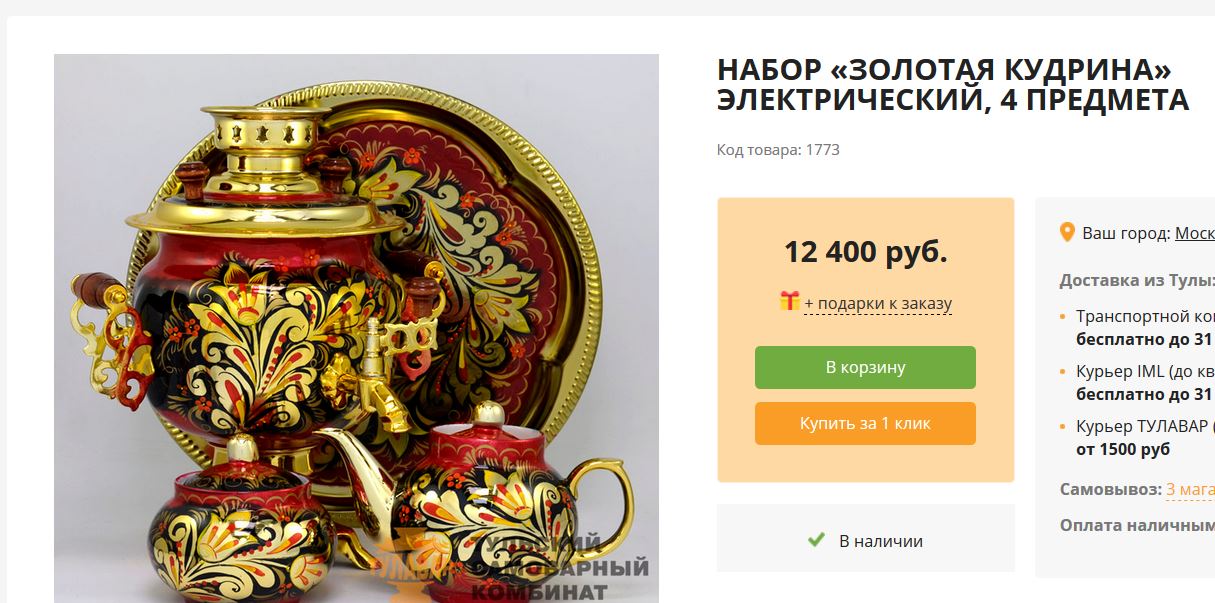Image resolution: width=1215 pixels, height=603 pixels.
Task: Open the '+ подарки к заказу' link
Action: coord(878,303)
